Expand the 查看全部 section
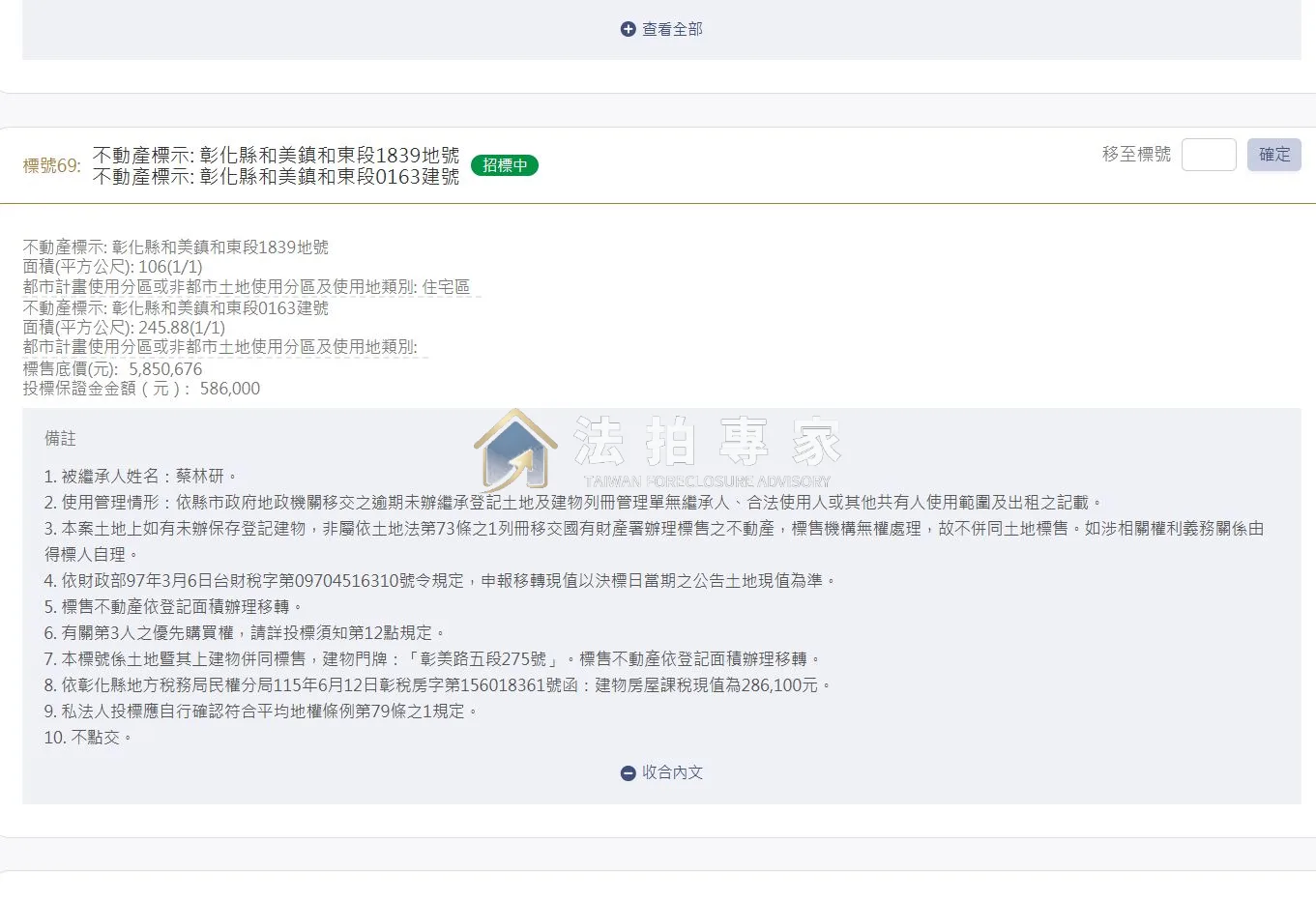Viewport: 1316px width, 901px height. point(661,30)
